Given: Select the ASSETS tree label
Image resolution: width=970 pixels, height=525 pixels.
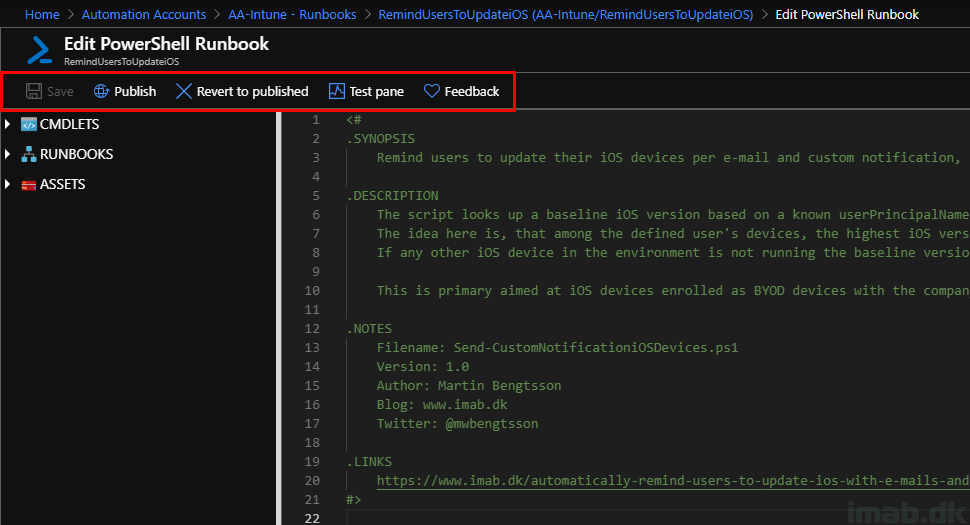Looking at the screenshot, I should coord(62,184).
